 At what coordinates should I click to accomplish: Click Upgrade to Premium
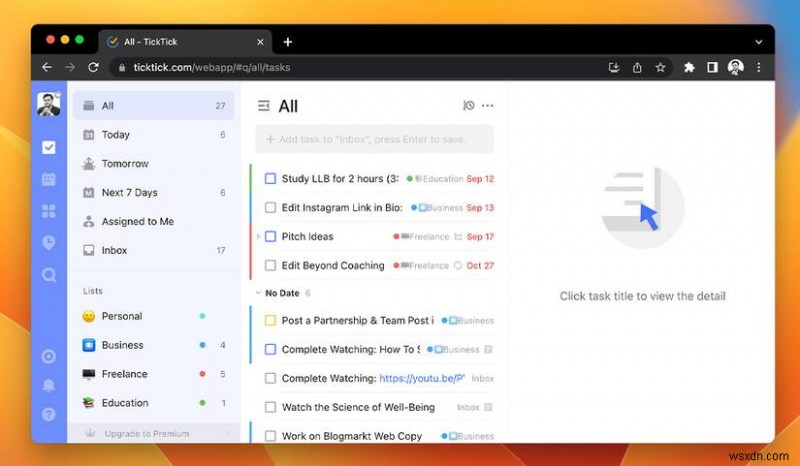[x=154, y=433]
